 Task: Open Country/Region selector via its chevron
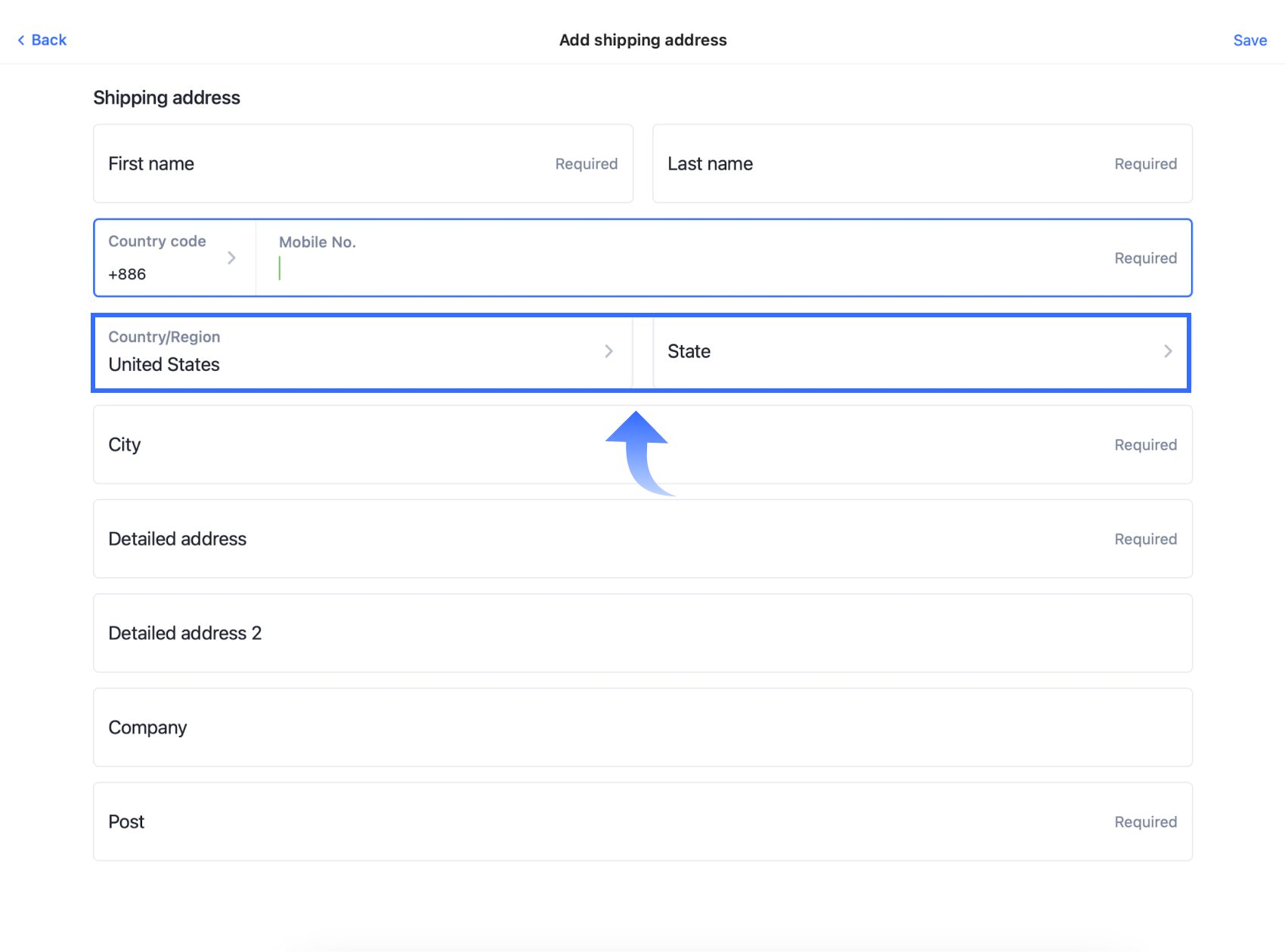[x=608, y=351]
